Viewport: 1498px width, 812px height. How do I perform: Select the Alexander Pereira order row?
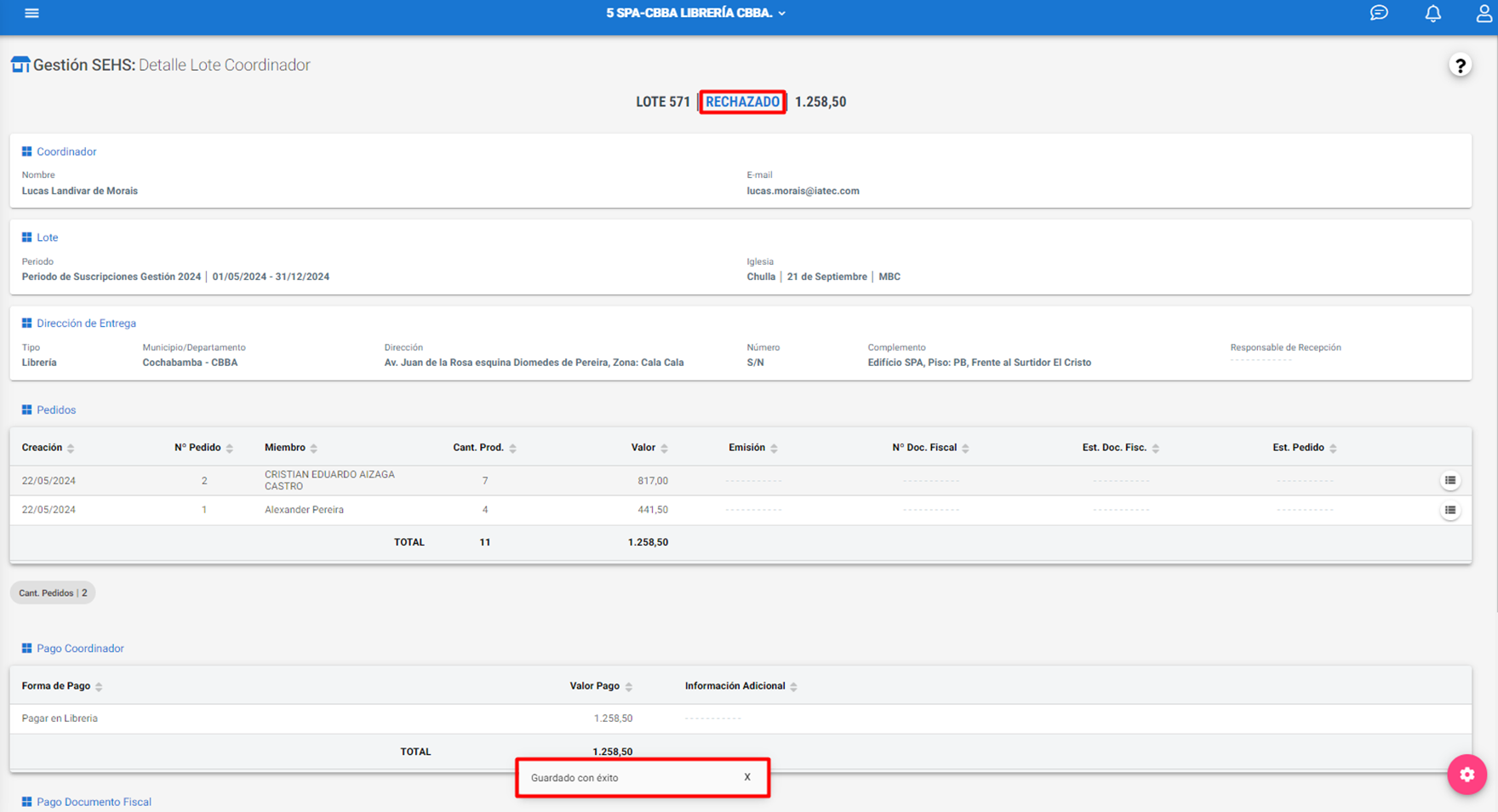(x=740, y=510)
